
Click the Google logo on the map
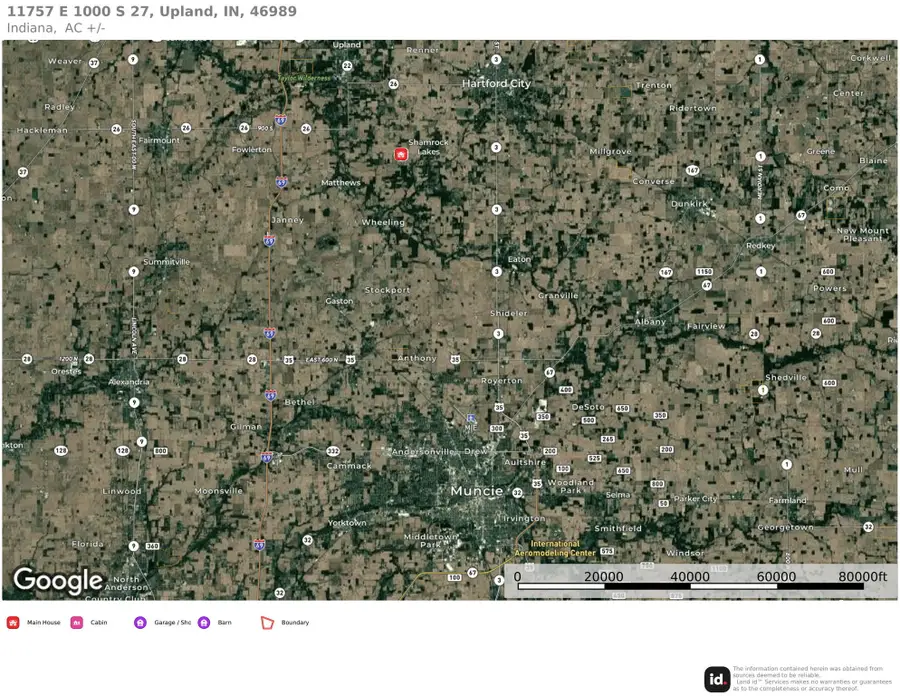click(57, 580)
